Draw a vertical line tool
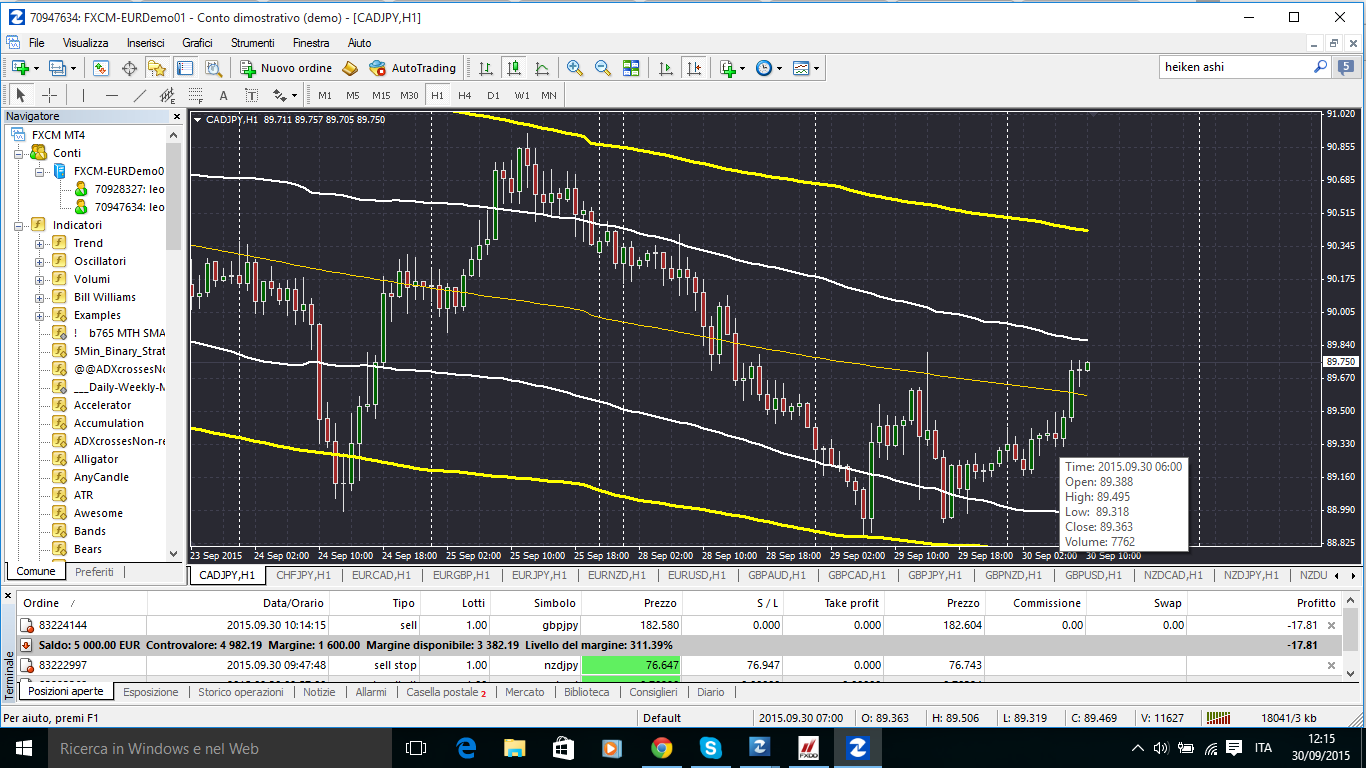Screen dimensions: 1366x768 tap(83, 95)
